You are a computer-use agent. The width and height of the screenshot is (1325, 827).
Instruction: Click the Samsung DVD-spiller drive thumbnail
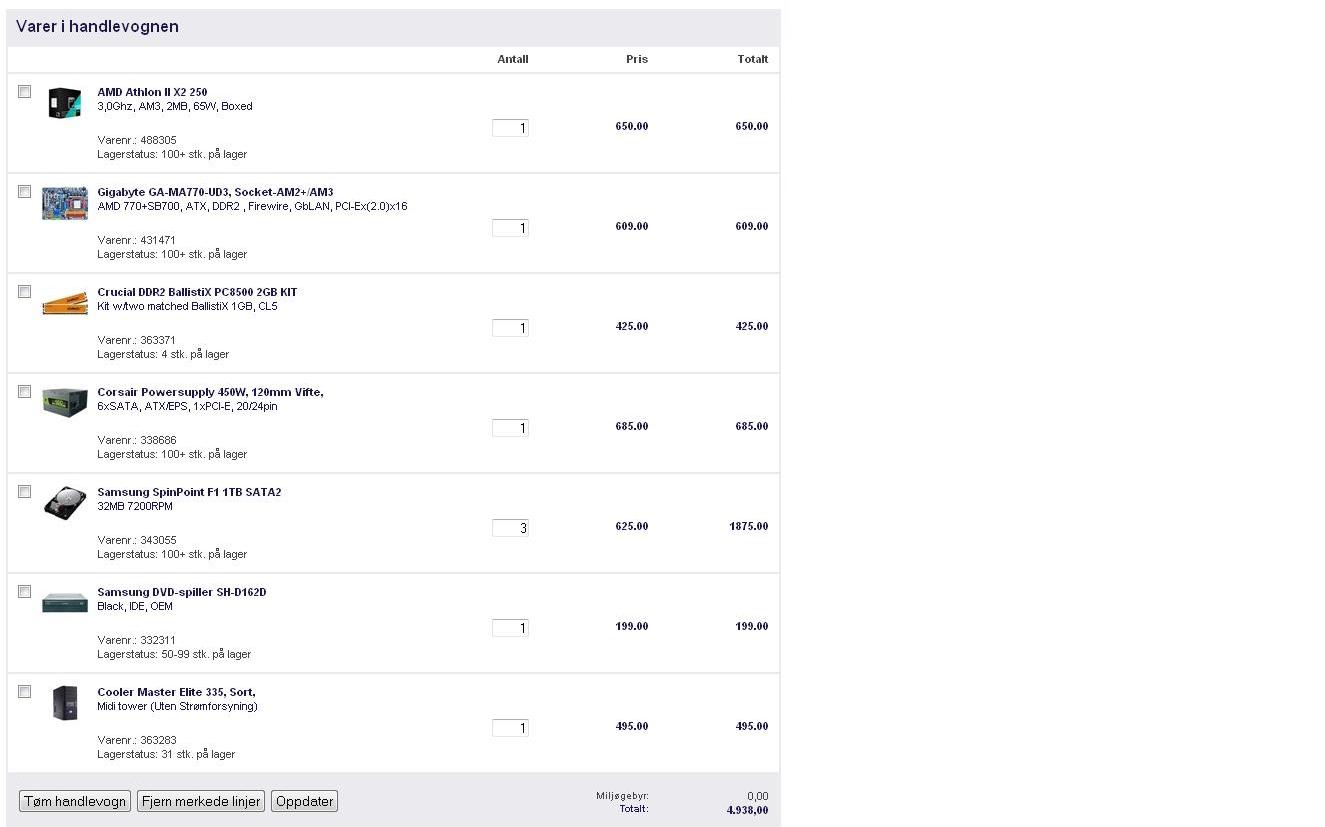64,603
